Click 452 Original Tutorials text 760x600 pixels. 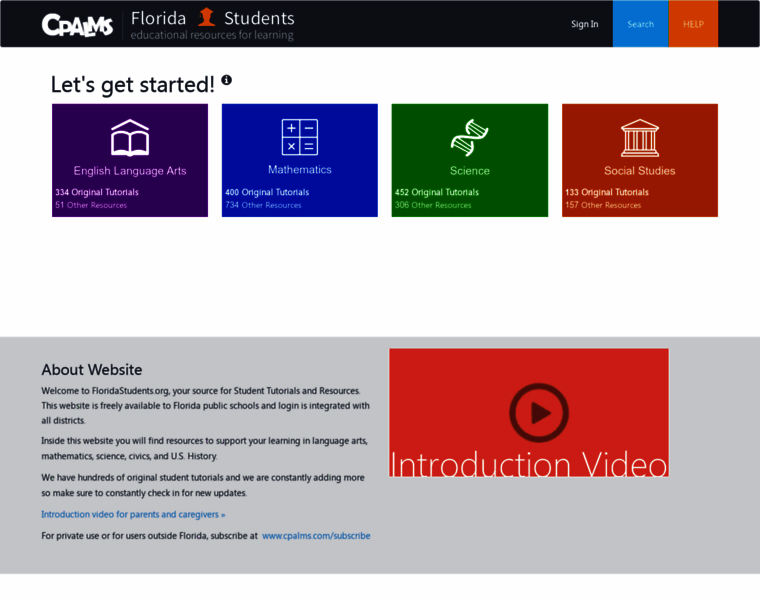tap(437, 192)
